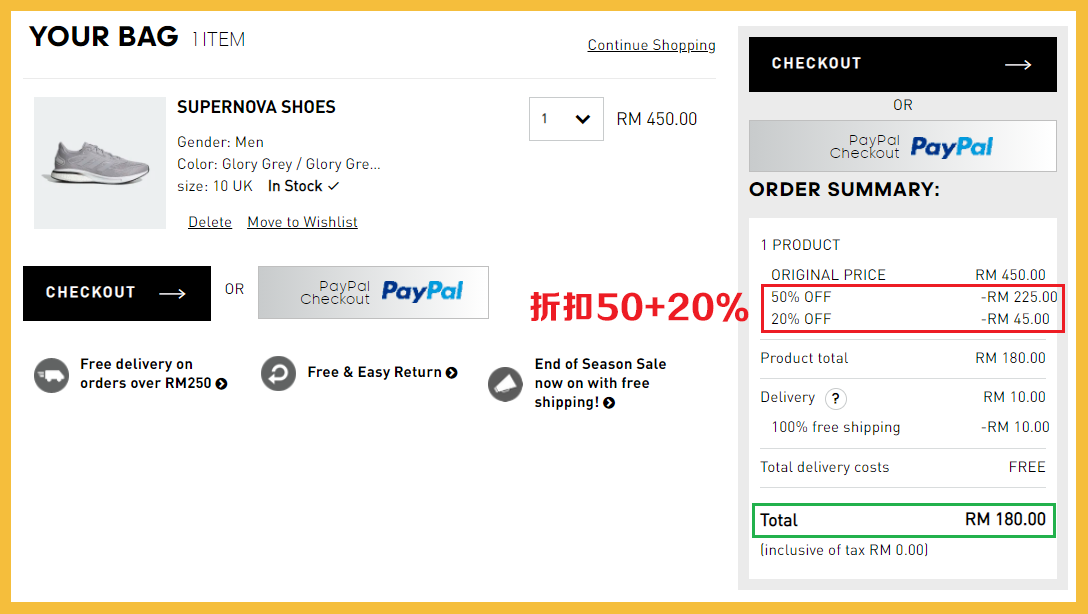Click the delivery truck icon
The height and width of the screenshot is (614, 1088).
(51, 375)
